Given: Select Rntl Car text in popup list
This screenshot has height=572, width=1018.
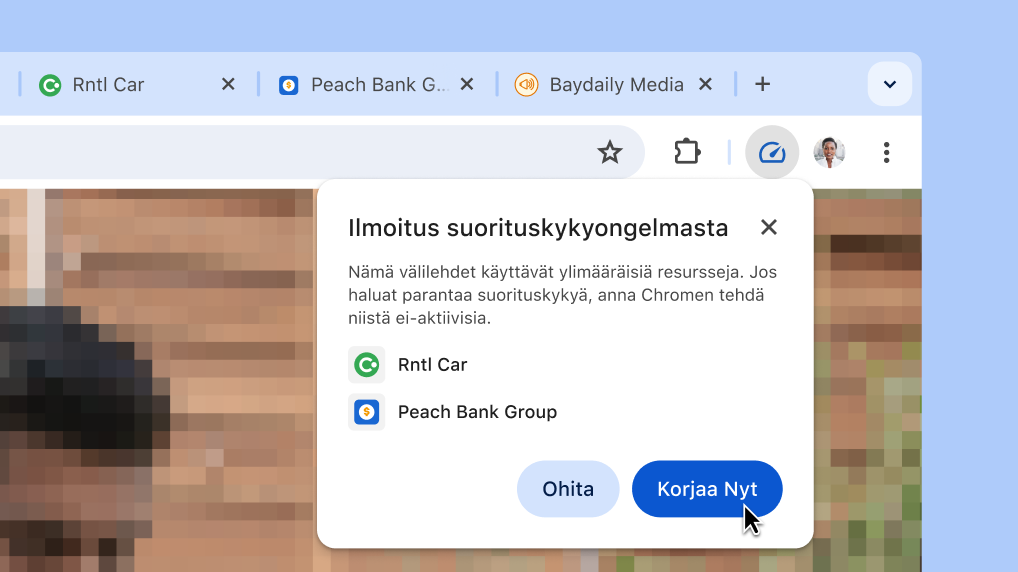Looking at the screenshot, I should point(432,365).
